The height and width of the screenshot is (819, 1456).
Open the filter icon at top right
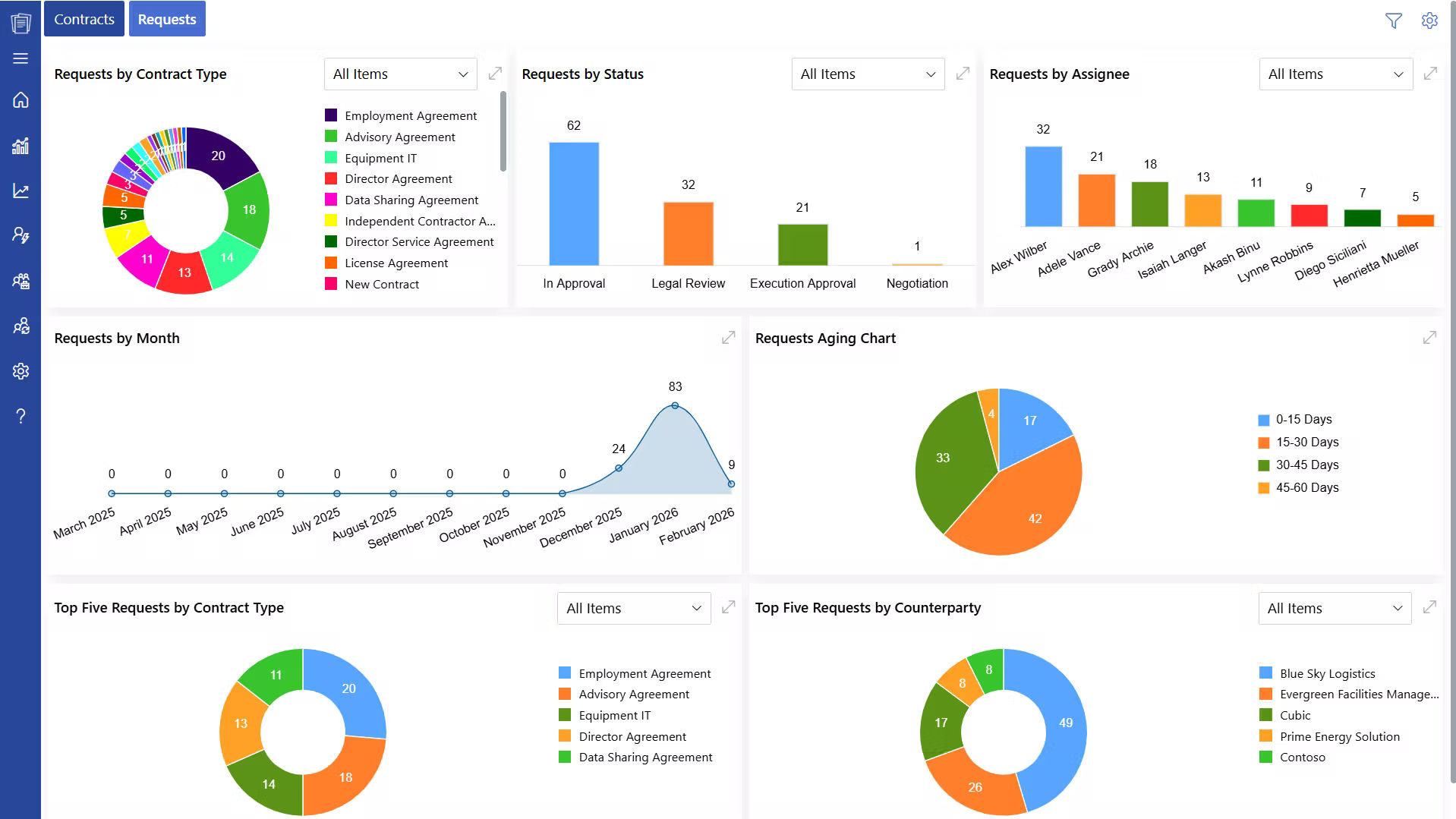1394,20
